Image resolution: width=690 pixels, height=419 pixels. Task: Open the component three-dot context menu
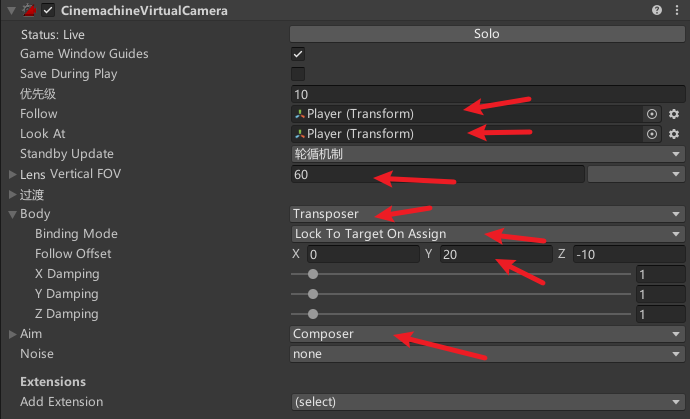(677, 10)
